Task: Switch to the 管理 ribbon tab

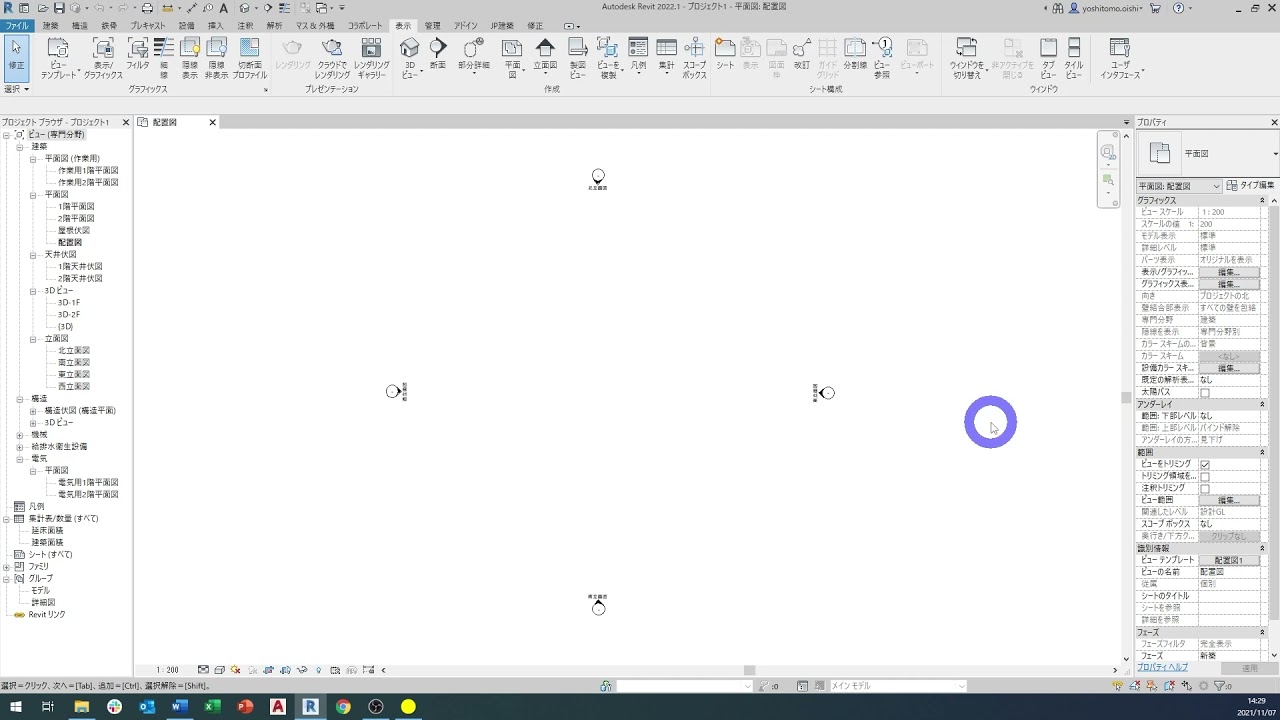Action: pyautogui.click(x=432, y=26)
